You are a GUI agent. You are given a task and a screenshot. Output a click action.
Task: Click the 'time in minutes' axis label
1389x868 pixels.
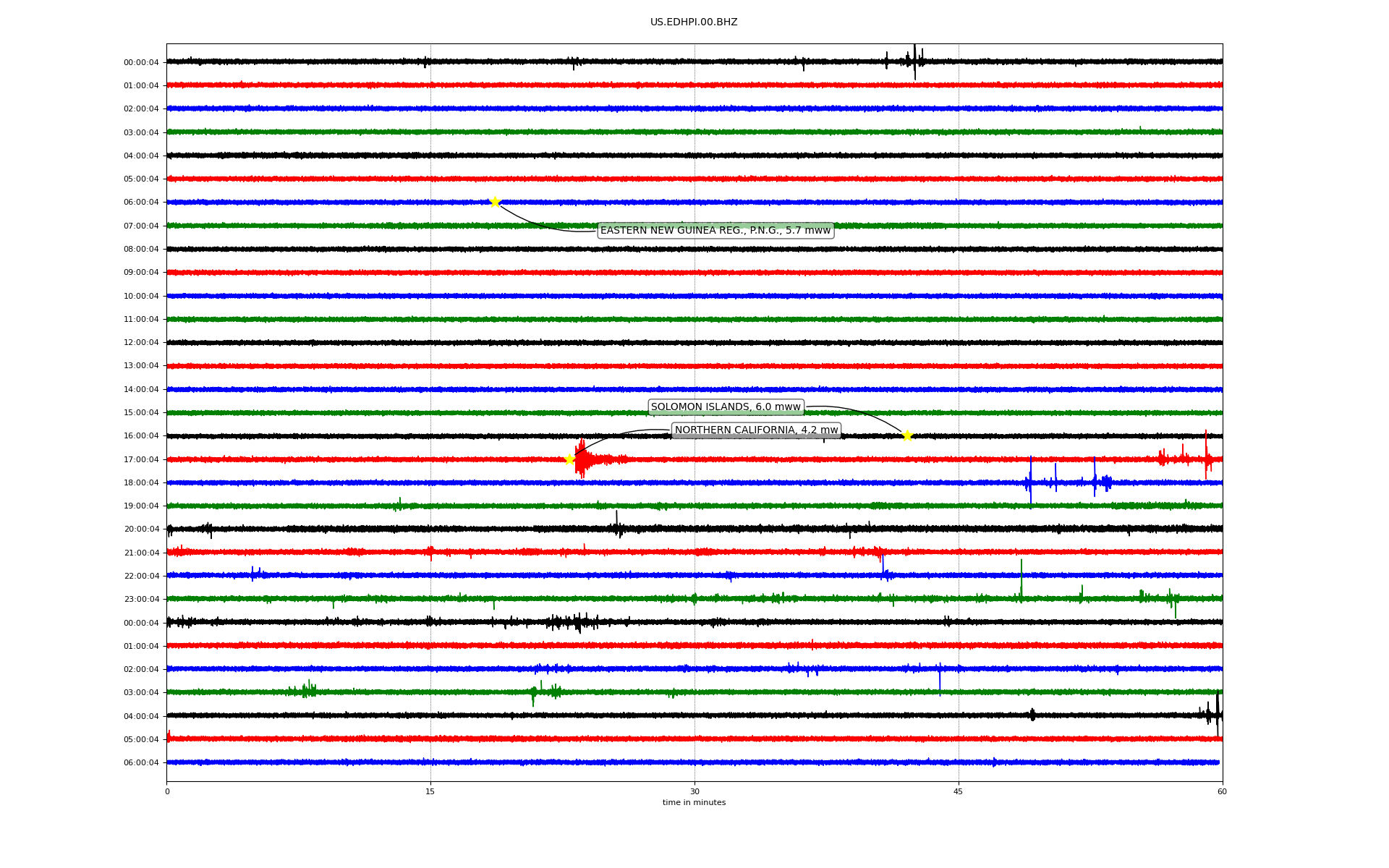coord(693,803)
